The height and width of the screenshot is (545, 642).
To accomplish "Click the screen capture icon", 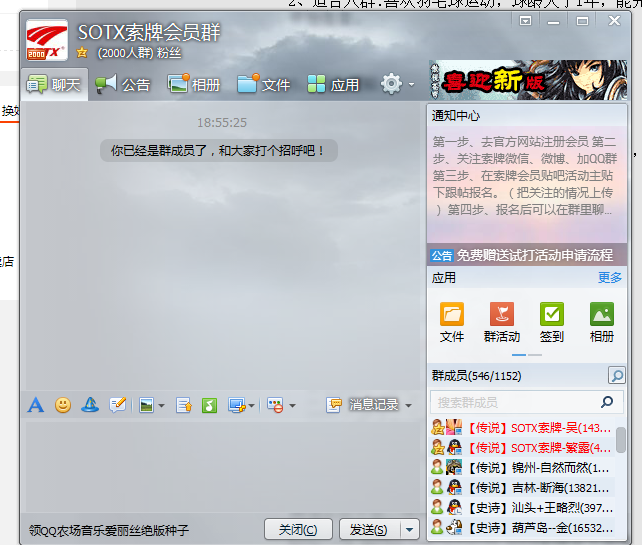I will click(237, 406).
